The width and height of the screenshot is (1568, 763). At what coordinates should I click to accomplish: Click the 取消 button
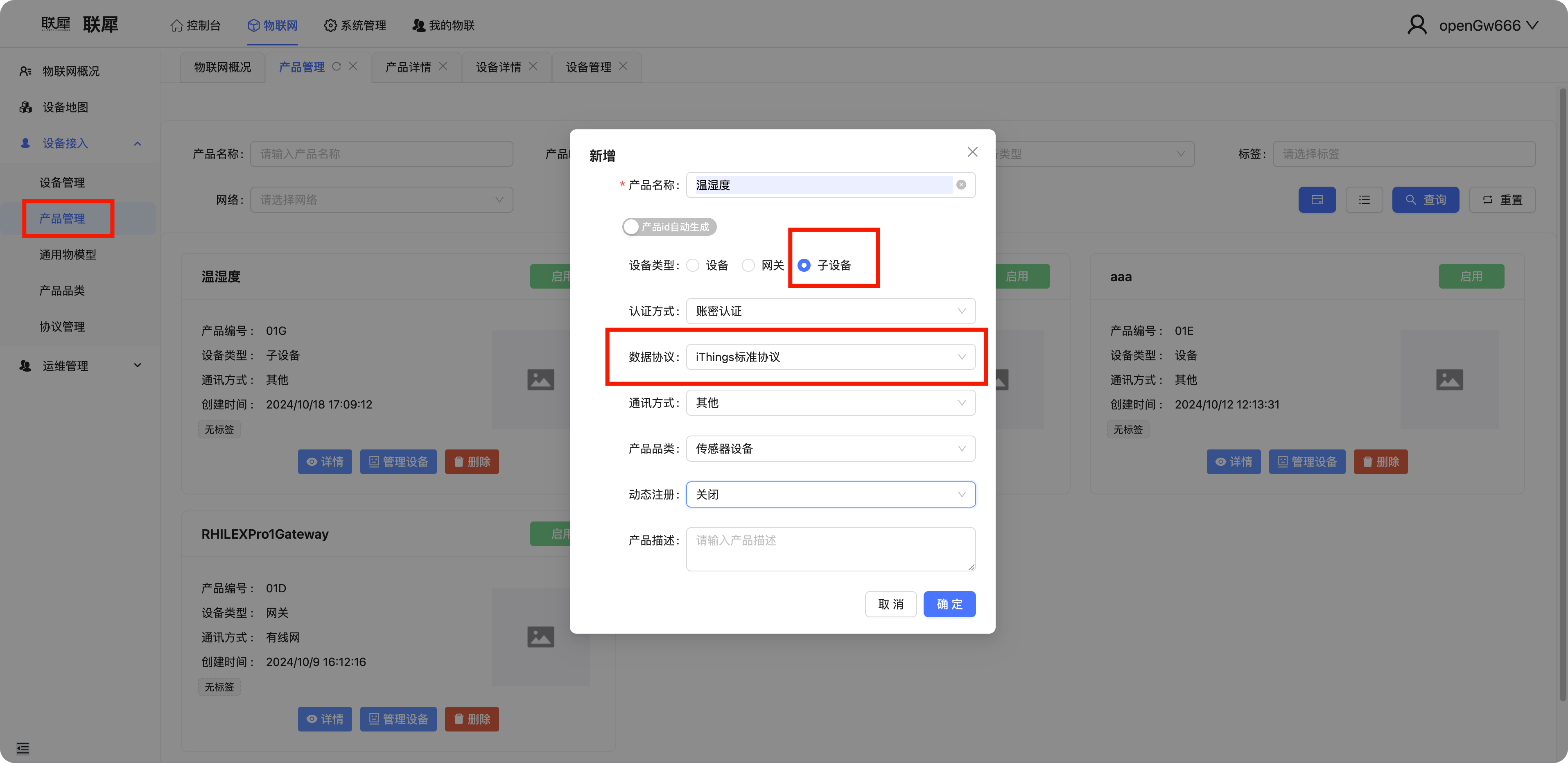tap(890, 604)
